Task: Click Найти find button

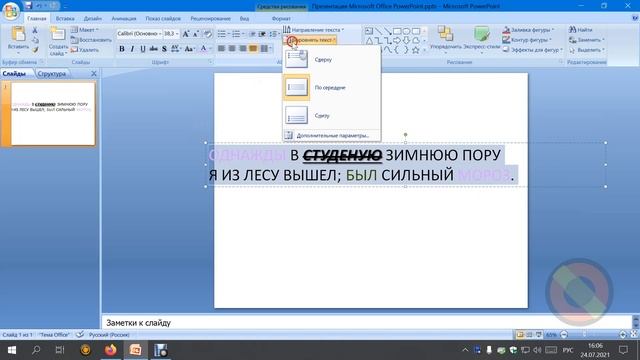Action: point(581,30)
